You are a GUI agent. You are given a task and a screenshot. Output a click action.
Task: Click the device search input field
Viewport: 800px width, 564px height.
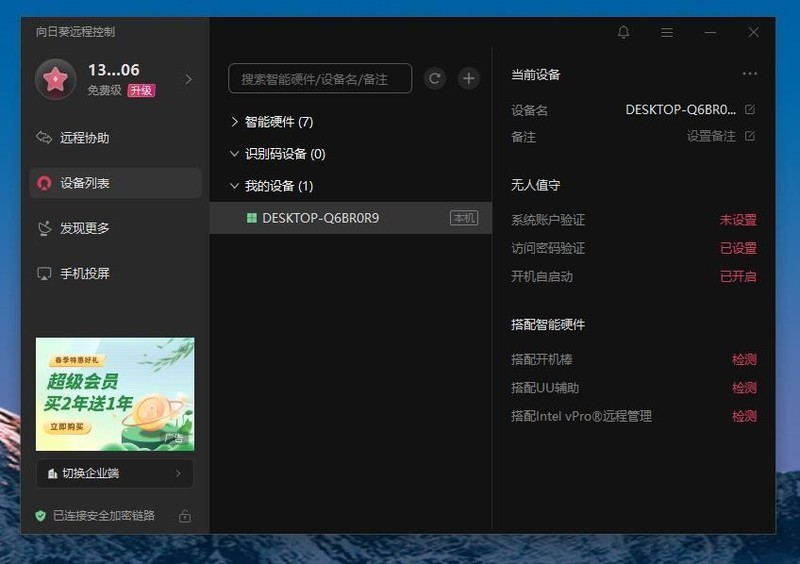[x=320, y=79]
